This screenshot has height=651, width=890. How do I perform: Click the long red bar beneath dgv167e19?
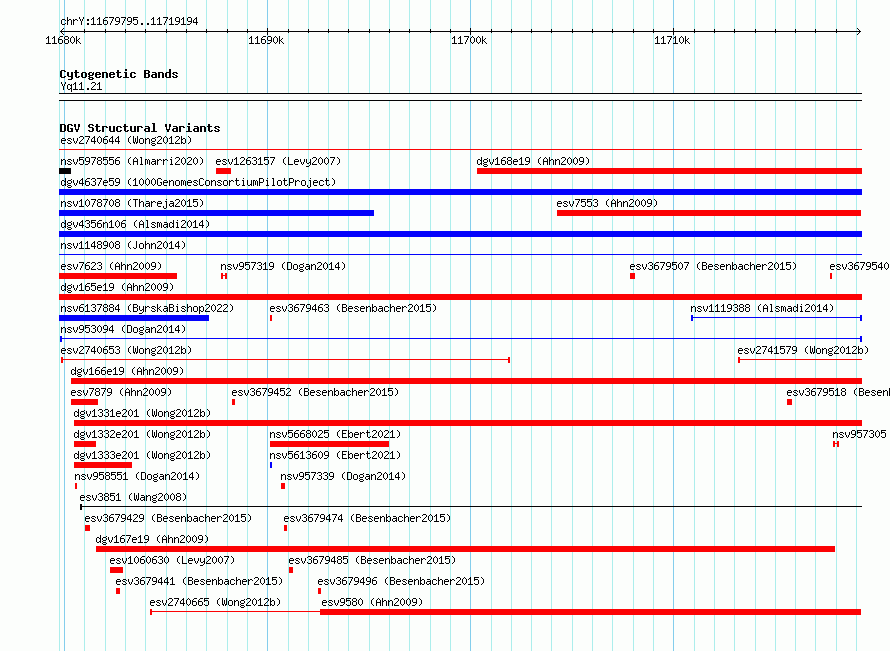click(465, 549)
